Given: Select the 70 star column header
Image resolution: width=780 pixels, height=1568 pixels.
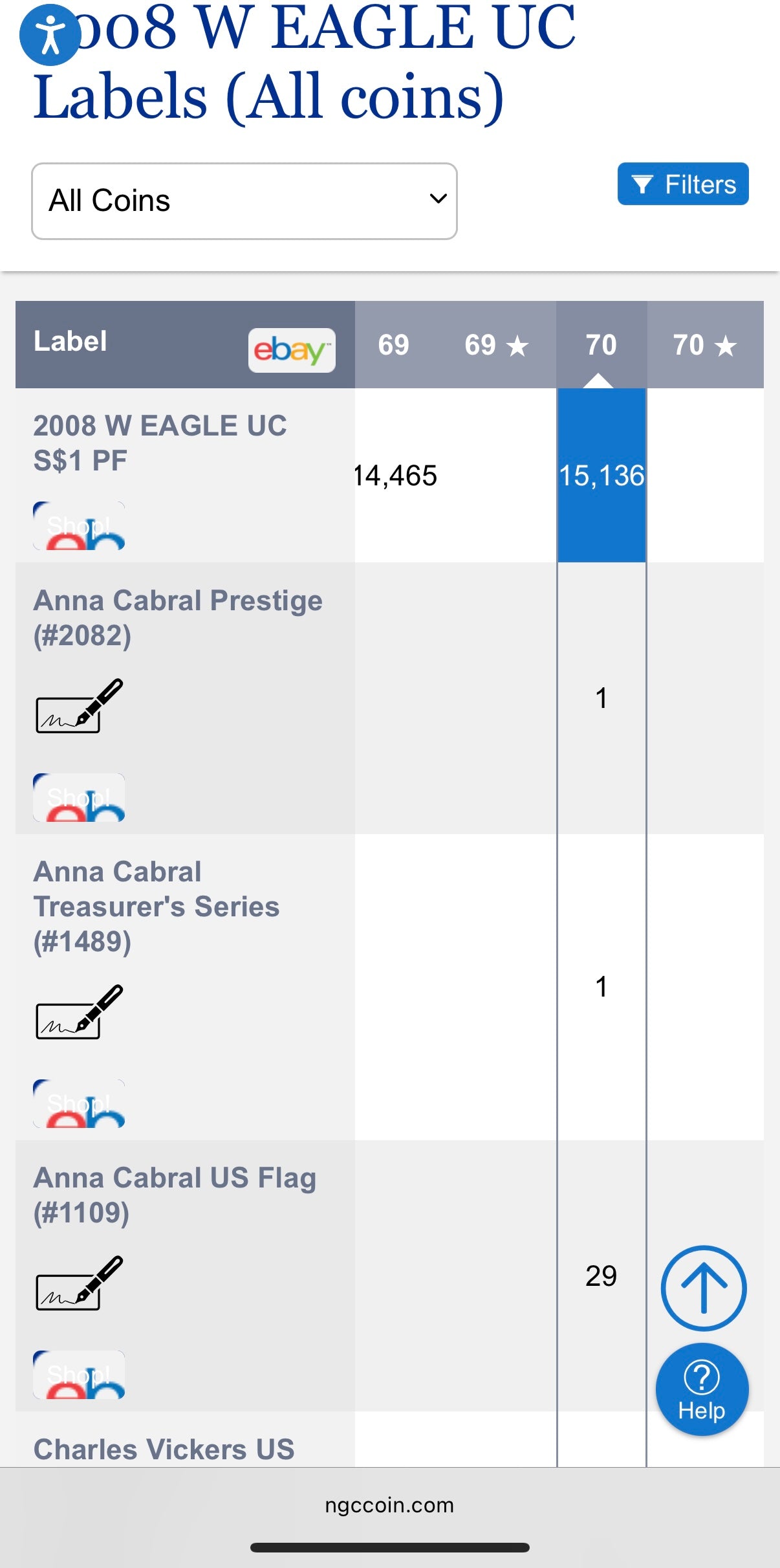Looking at the screenshot, I should tap(704, 345).
